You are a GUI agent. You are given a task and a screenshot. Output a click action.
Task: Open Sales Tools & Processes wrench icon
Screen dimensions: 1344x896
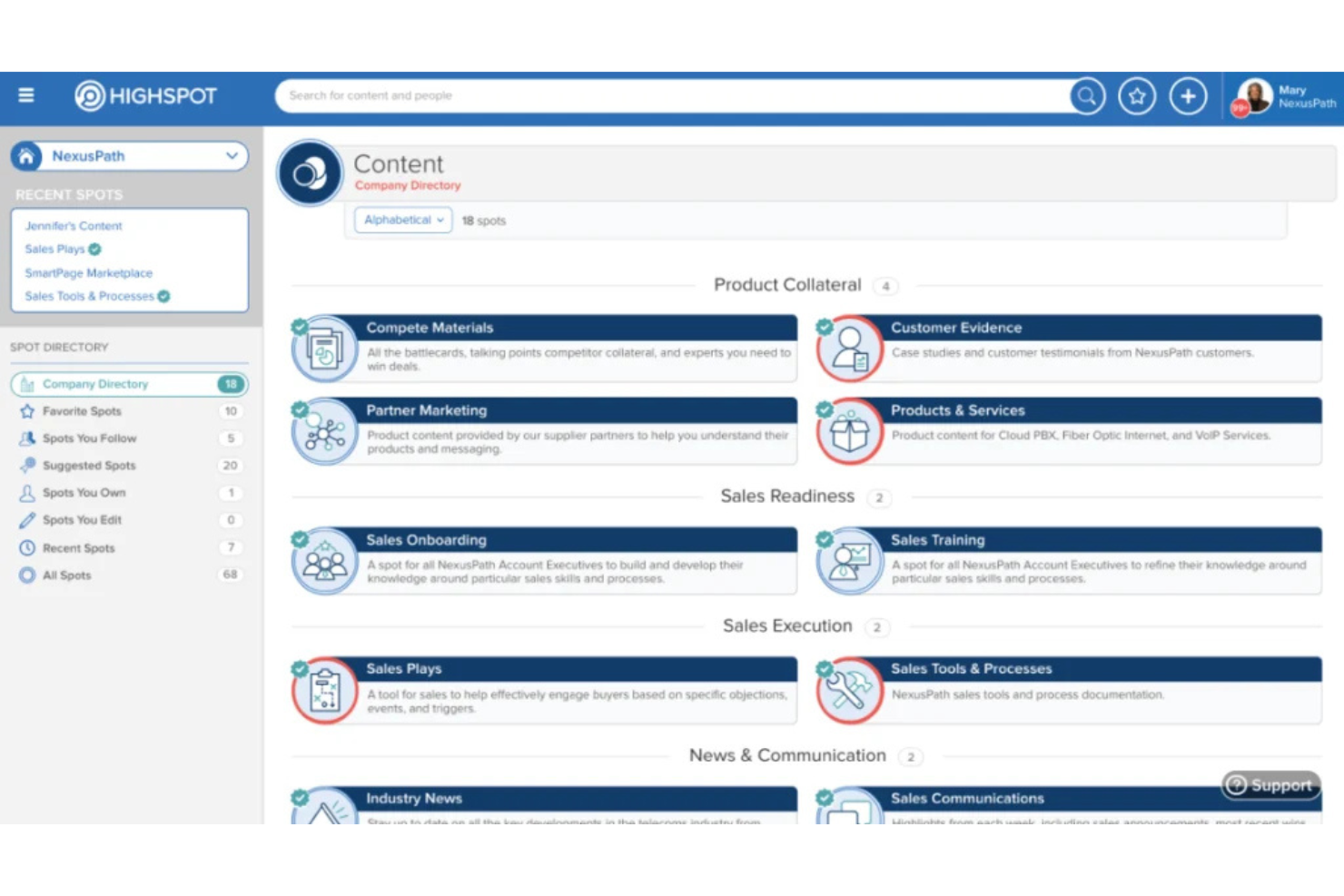[850, 691]
